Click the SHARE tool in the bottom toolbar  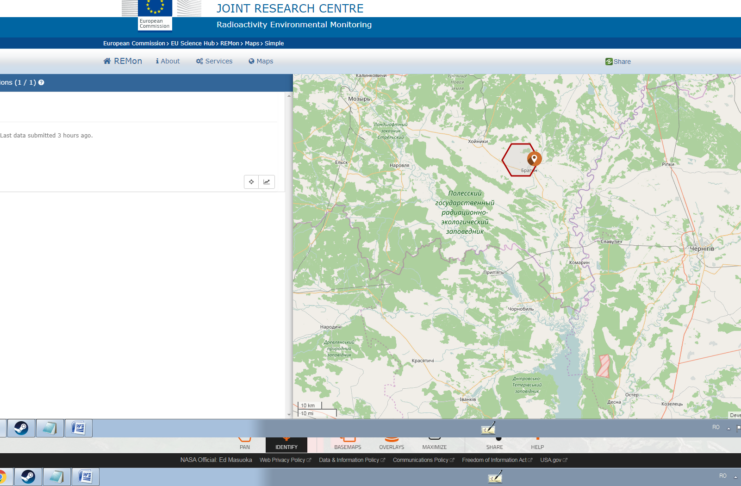tap(494, 444)
